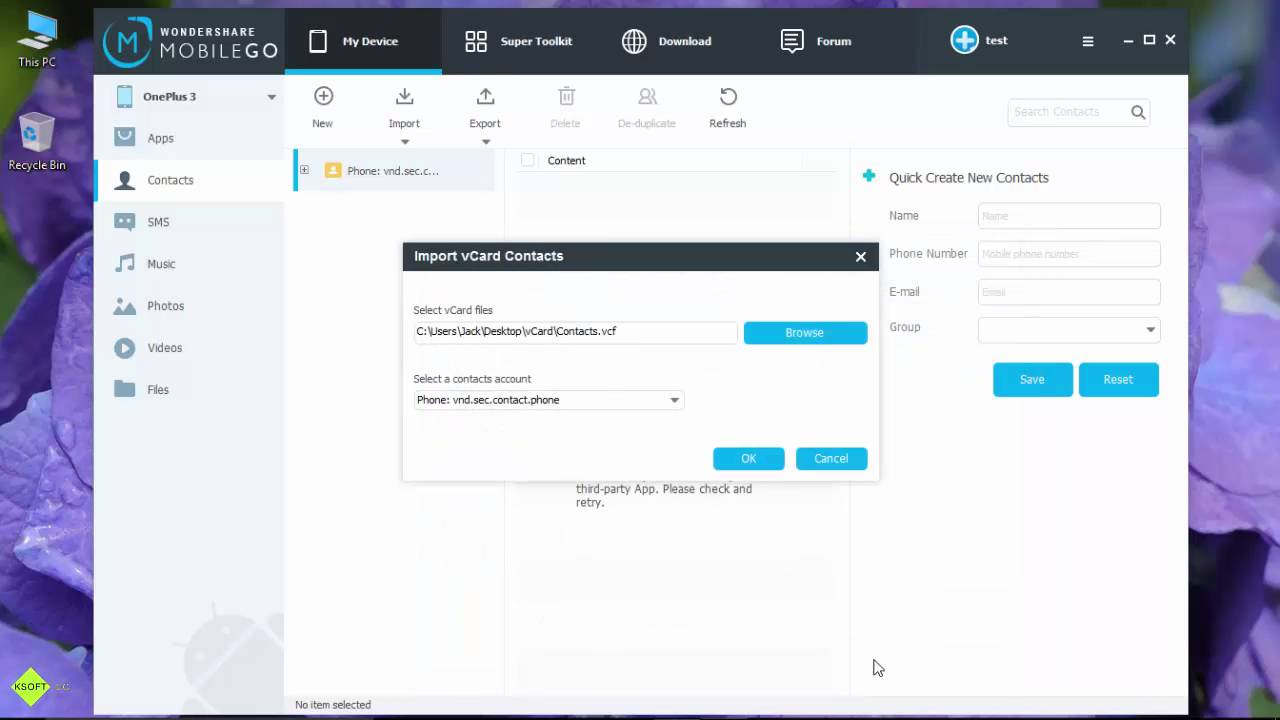Open Files in the sidebar
The height and width of the screenshot is (720, 1280).
[x=189, y=390]
